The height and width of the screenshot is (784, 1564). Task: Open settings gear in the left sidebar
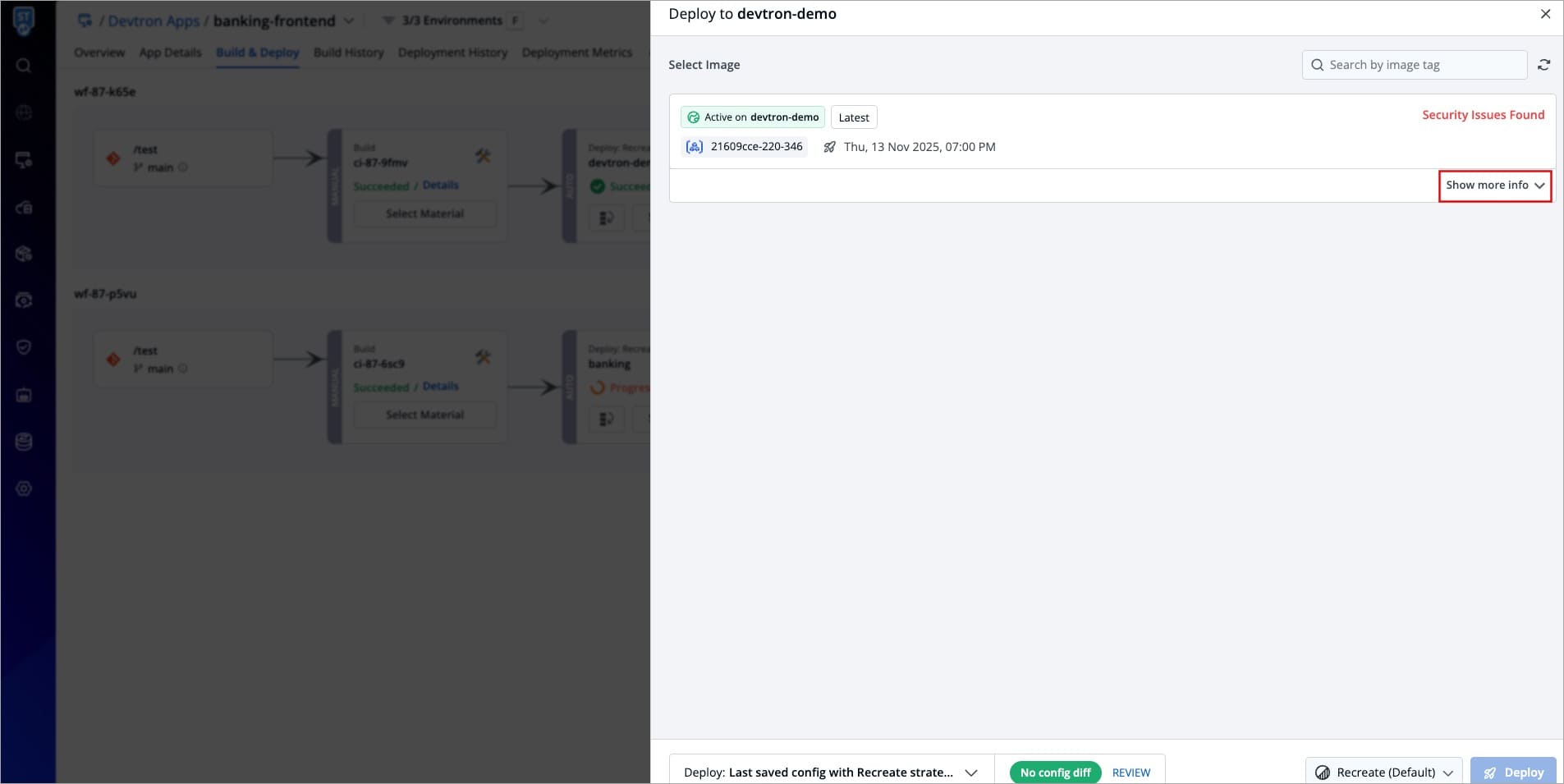24,488
